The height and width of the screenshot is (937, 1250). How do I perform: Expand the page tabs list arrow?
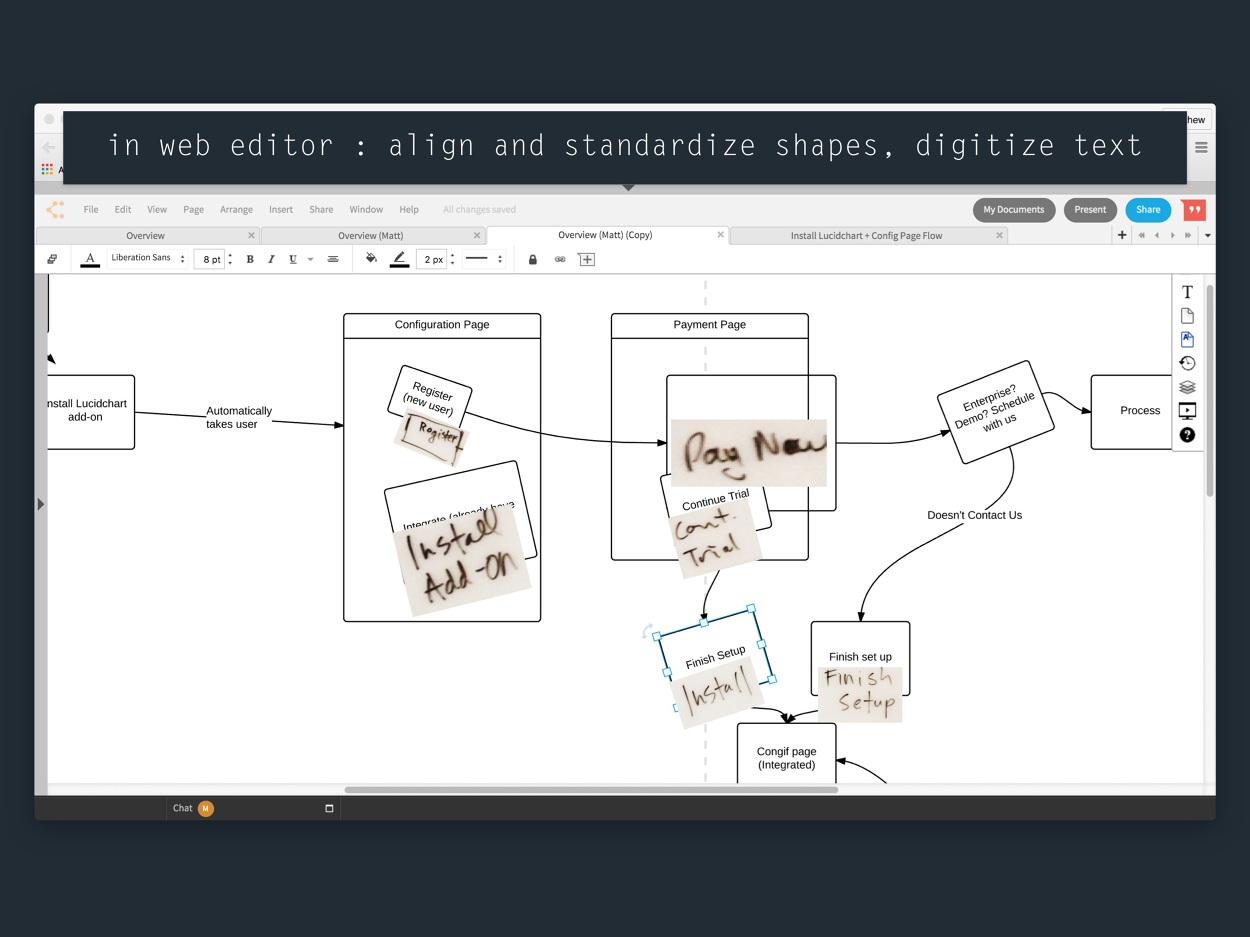[x=1207, y=236]
